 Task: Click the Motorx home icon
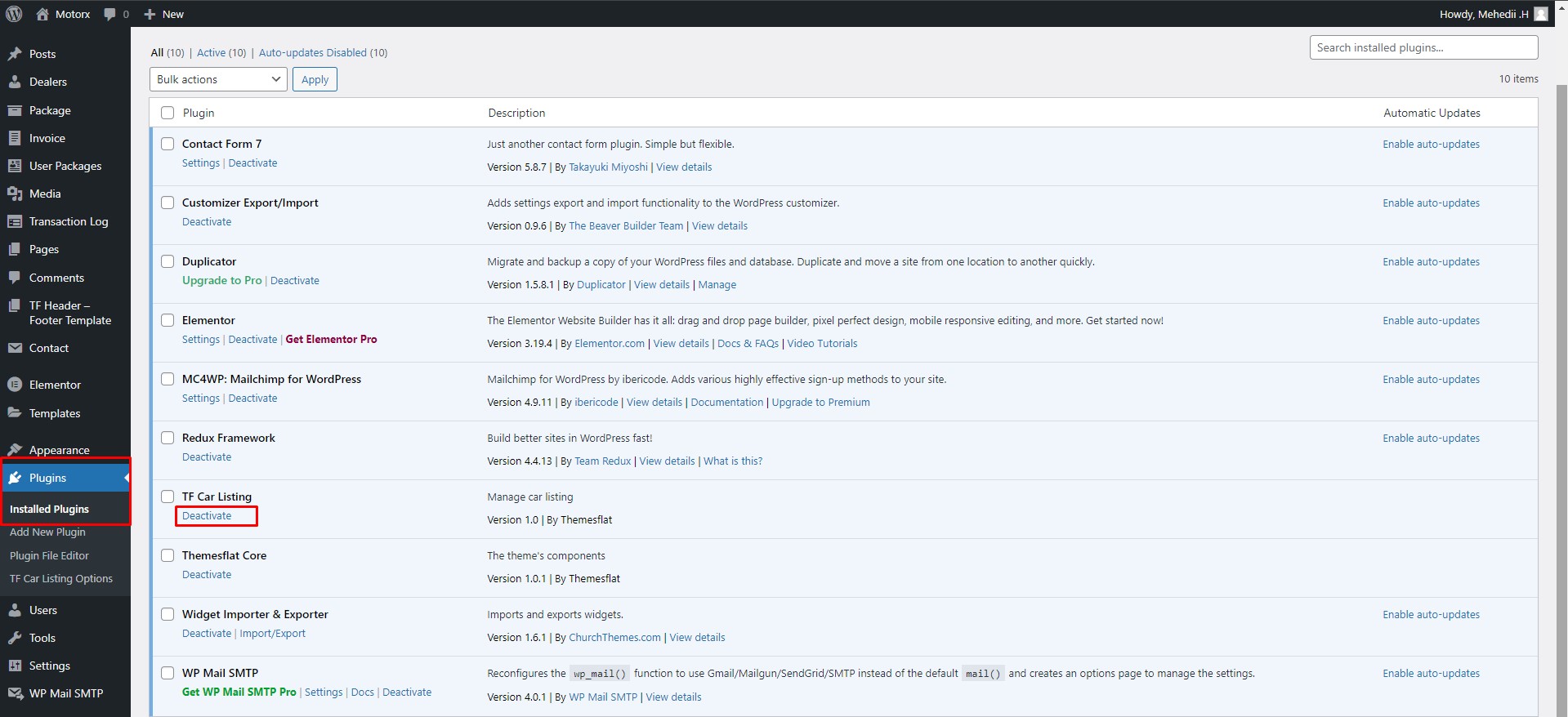[x=42, y=14]
